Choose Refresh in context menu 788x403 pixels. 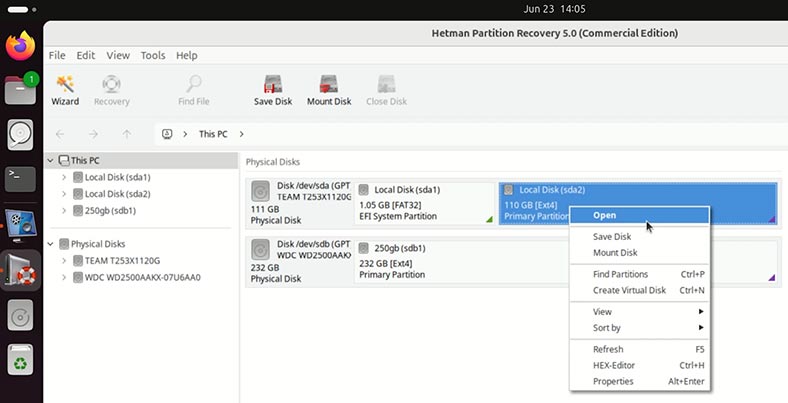tap(639, 349)
